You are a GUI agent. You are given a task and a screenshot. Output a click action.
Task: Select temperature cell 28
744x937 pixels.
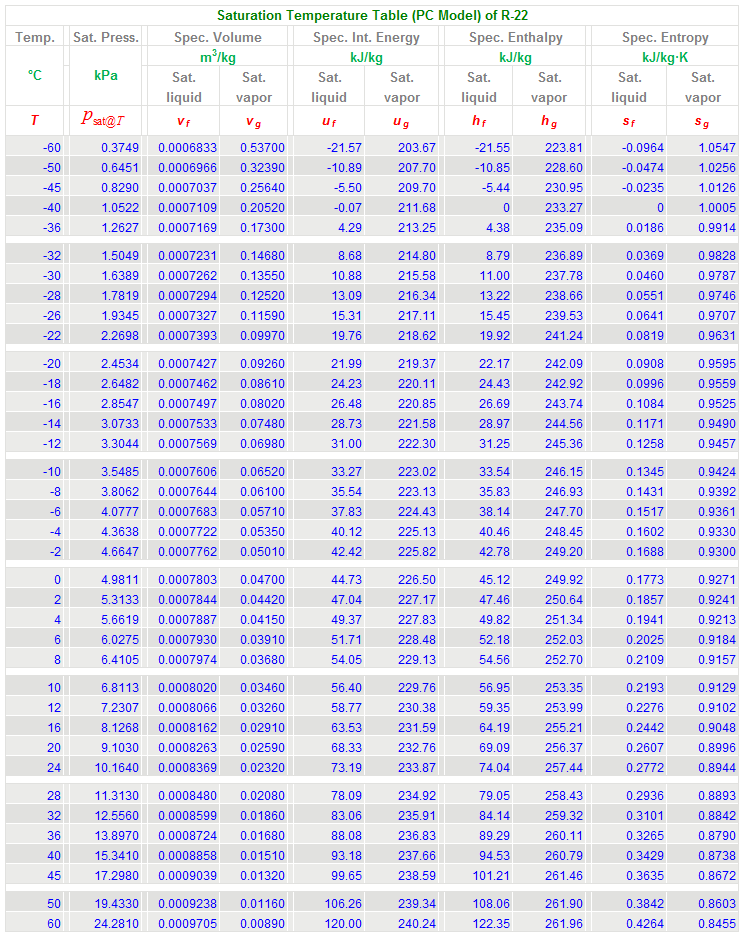(x=54, y=796)
